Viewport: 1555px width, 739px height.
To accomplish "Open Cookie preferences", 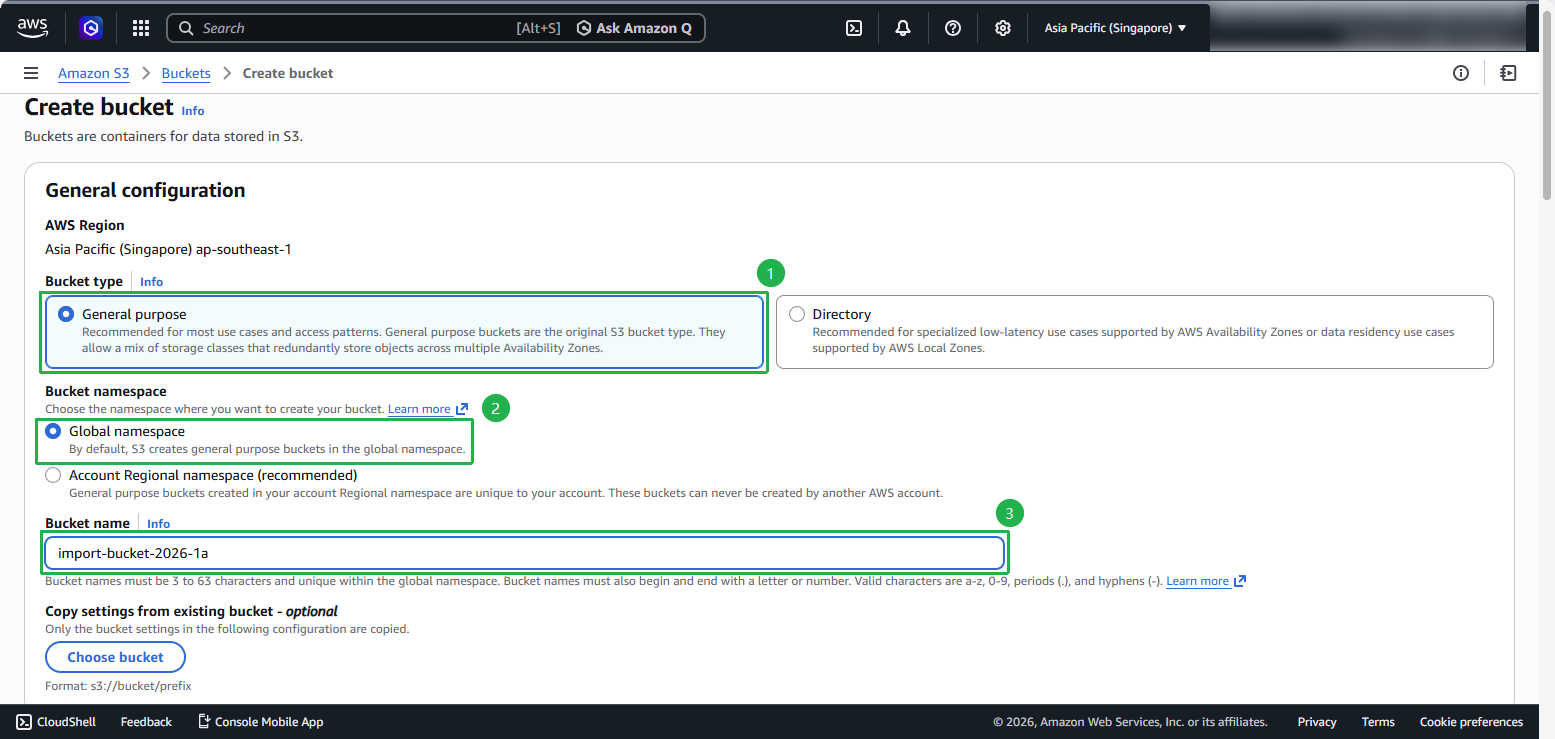I will tap(1471, 722).
